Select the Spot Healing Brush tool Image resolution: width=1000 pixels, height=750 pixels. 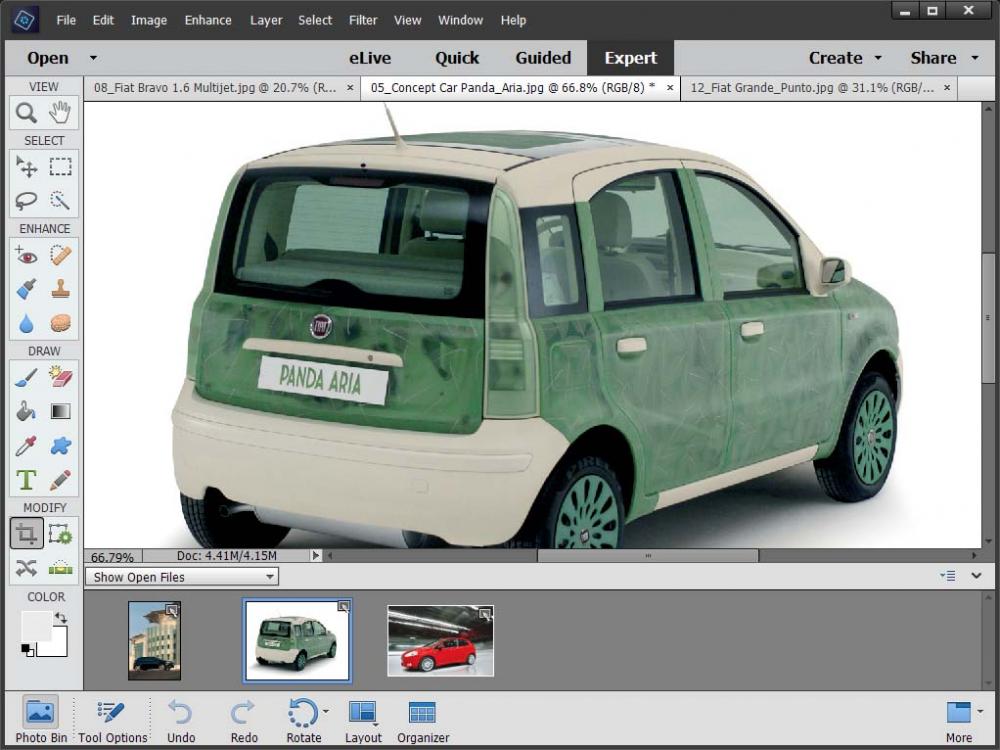(x=61, y=256)
